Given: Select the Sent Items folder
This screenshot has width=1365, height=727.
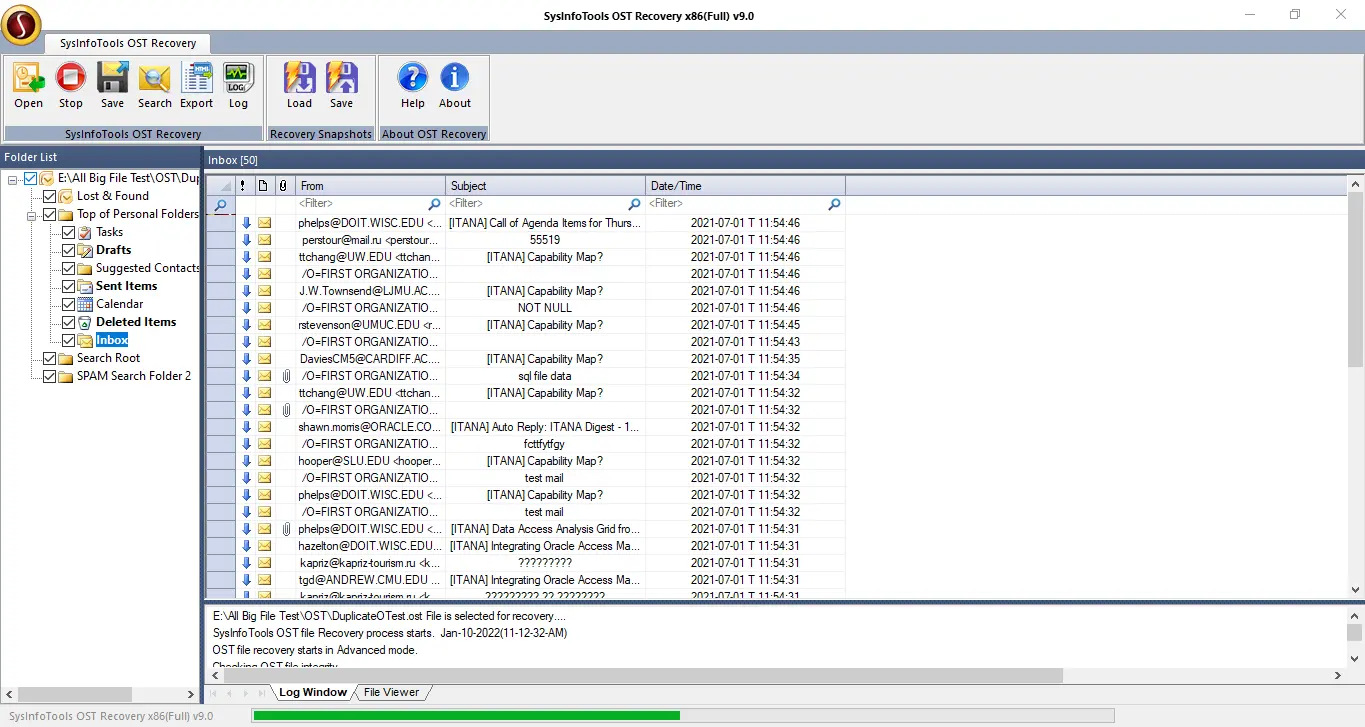Looking at the screenshot, I should point(126,286).
